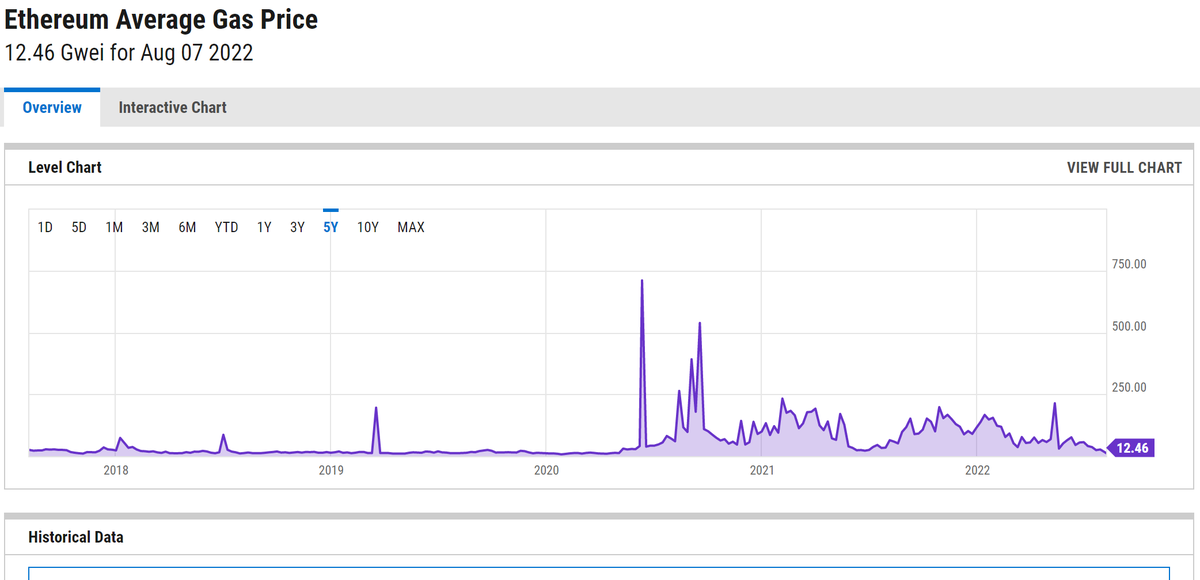Switch to the Overview tab
The width and height of the screenshot is (1200, 580).
click(x=52, y=107)
